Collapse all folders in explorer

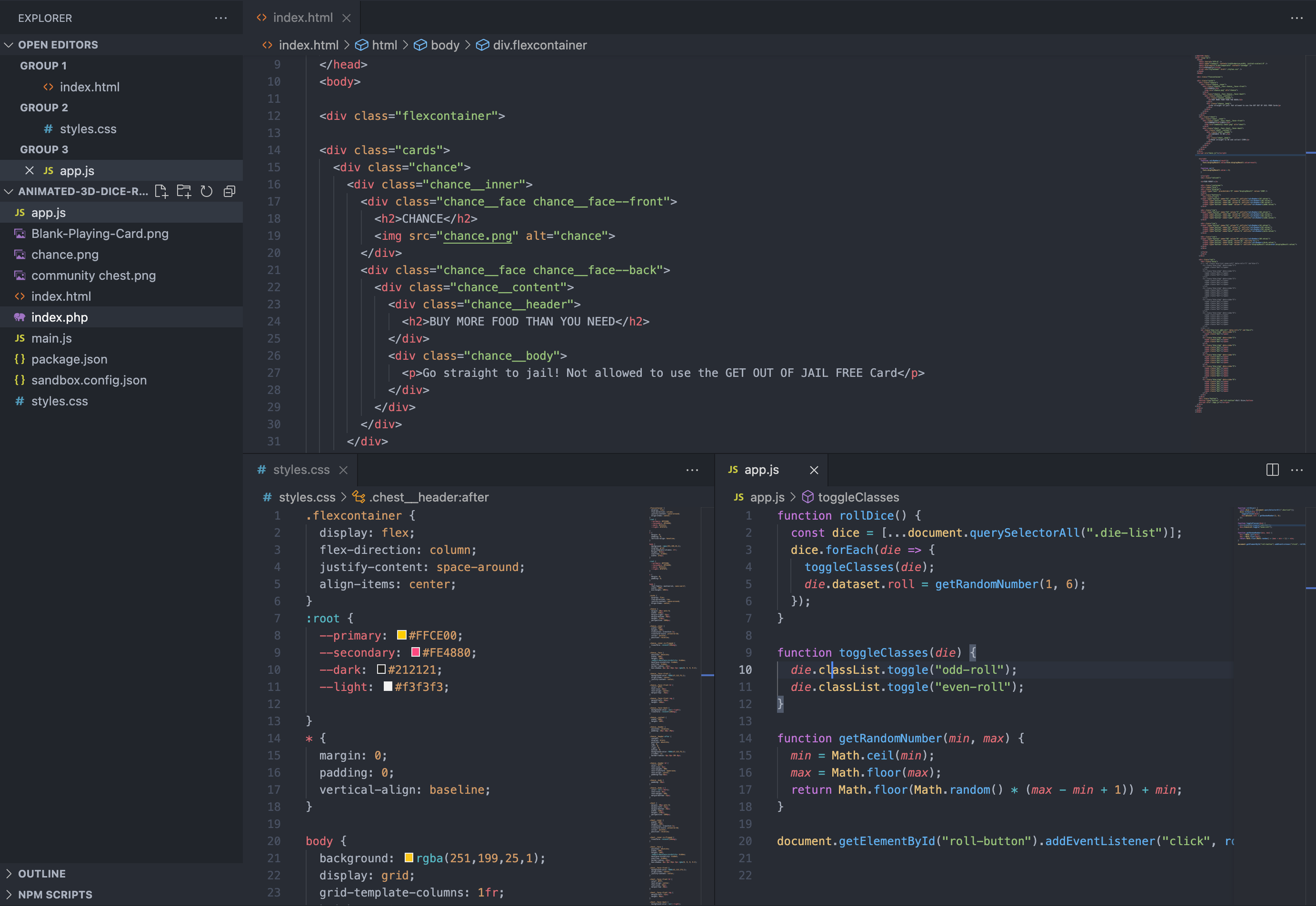click(229, 192)
